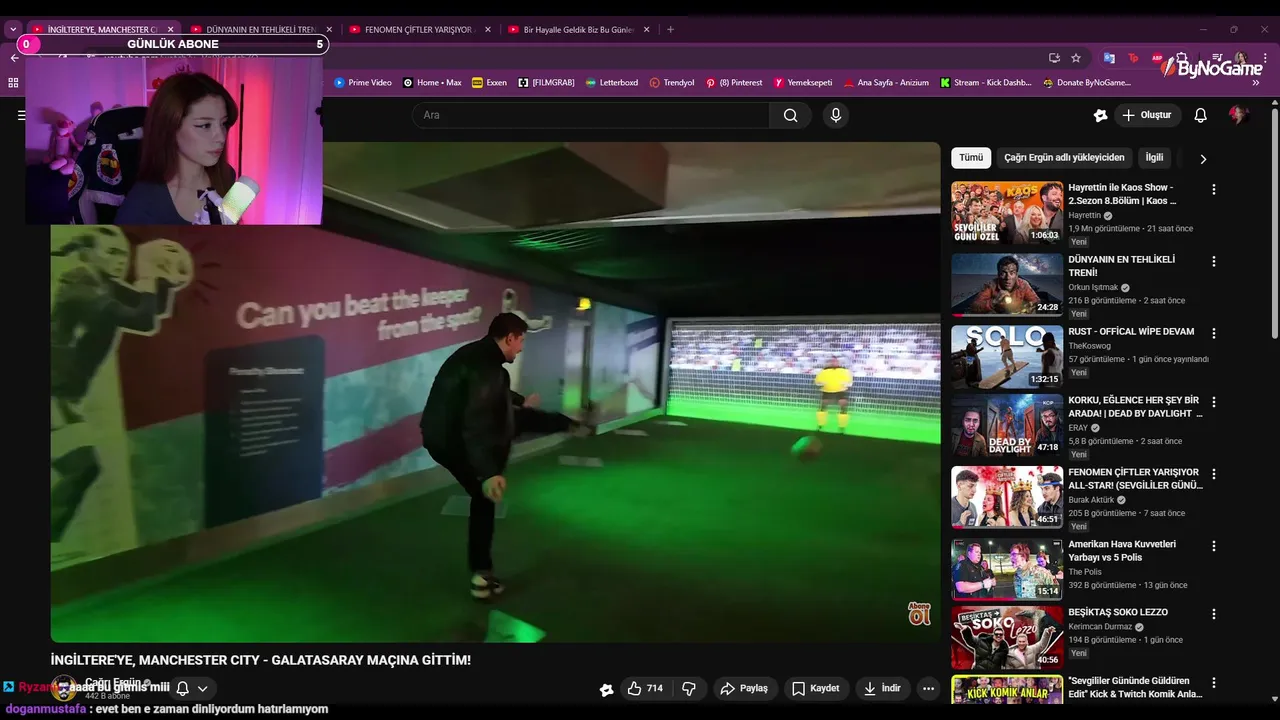Screen dimensions: 1280x720
Task: Open options for Hayrettin ile Kaos Show video
Action: (x=1214, y=189)
